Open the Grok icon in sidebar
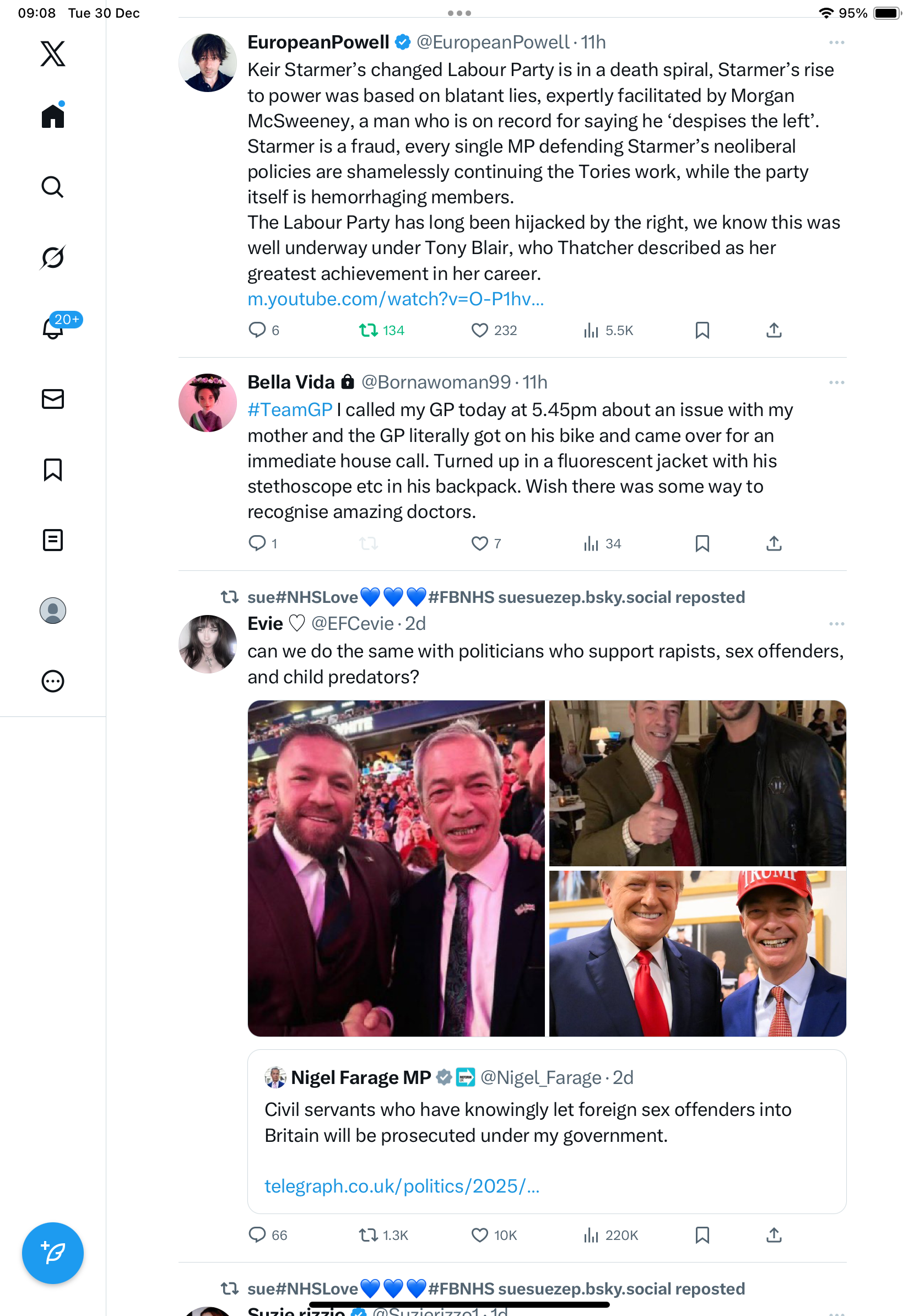The image size is (919, 1316). [53, 257]
